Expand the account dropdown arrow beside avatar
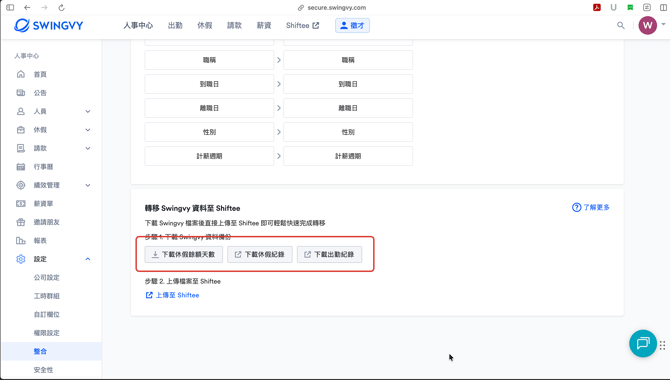 coord(664,24)
